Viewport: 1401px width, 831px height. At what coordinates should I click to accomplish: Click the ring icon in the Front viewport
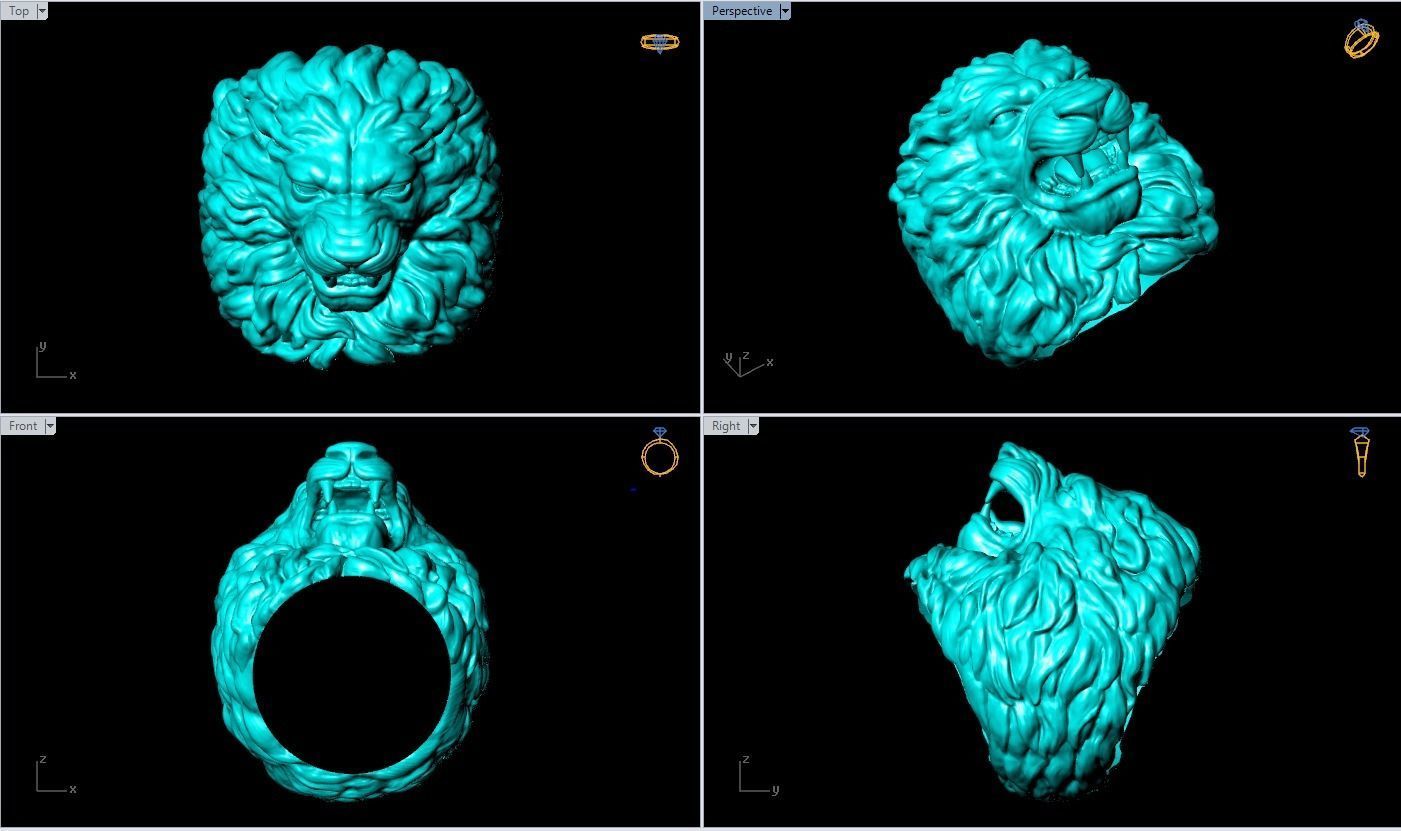coord(660,452)
